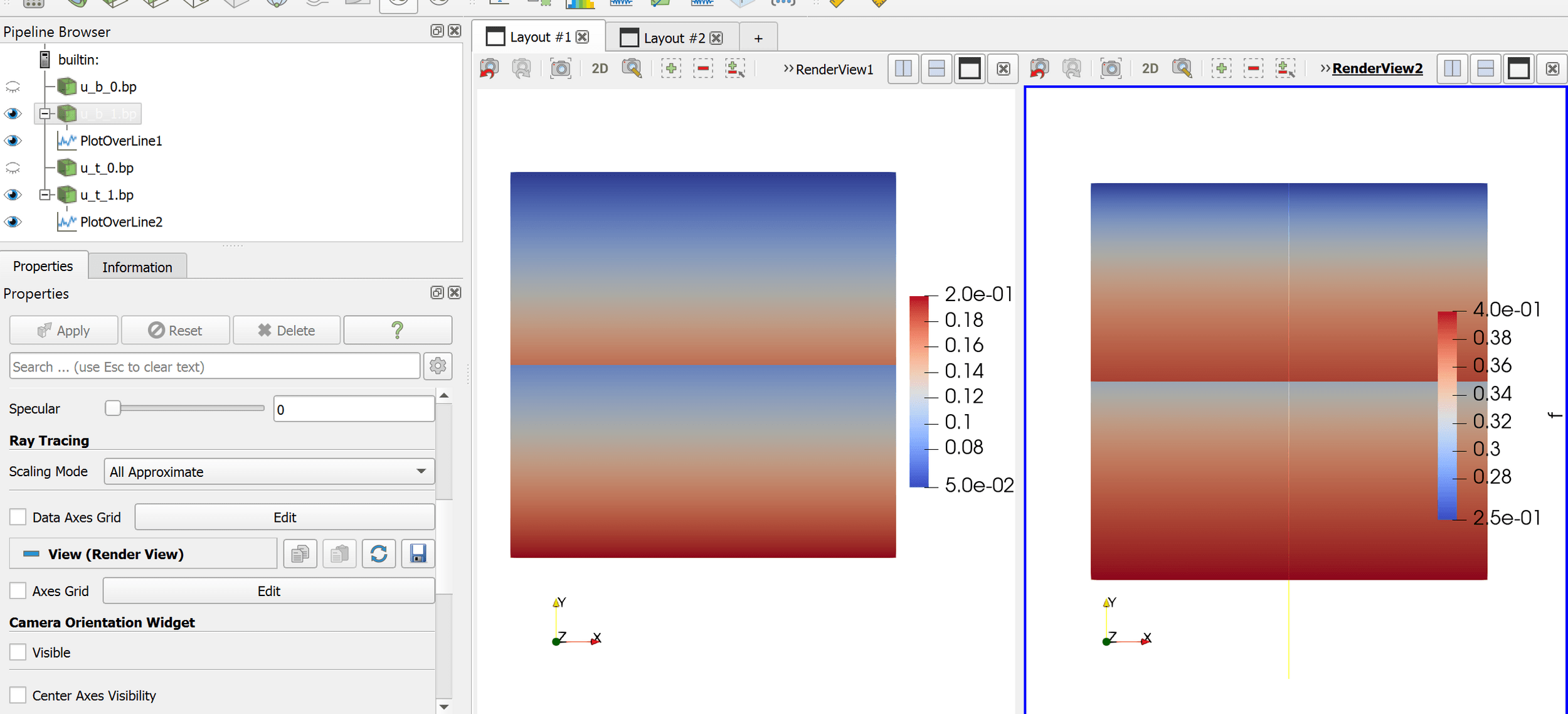Collapse the u_b_1.bp tree node
This screenshot has width=1568, height=714.
pos(45,114)
